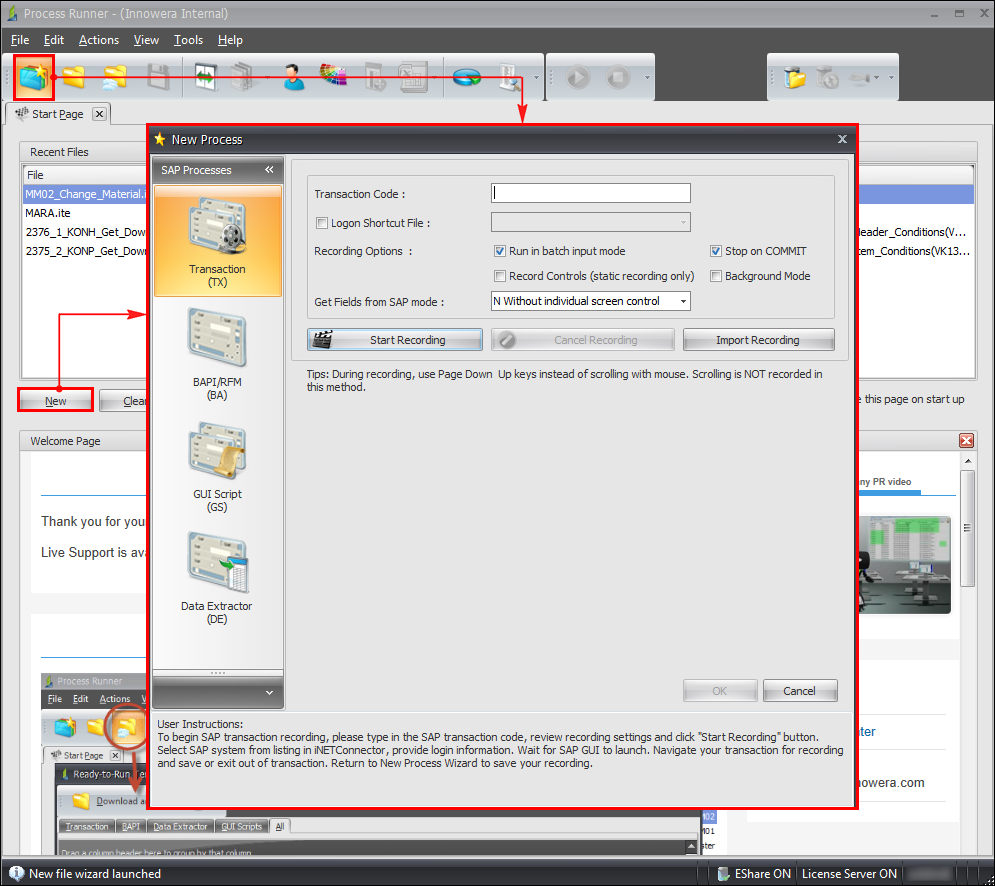Image resolution: width=995 pixels, height=886 pixels.
Task: Close the New Process dialog
Action: pyautogui.click(x=842, y=139)
